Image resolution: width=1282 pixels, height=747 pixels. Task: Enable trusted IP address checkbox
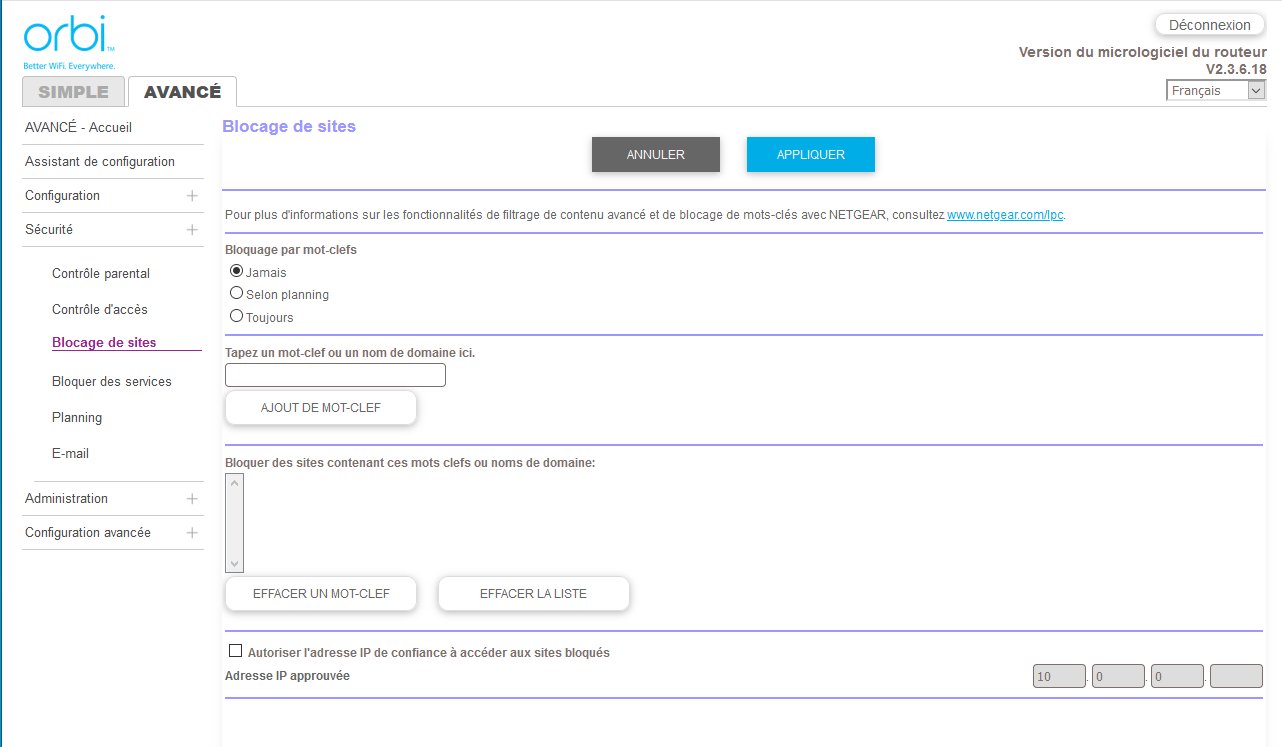point(236,651)
